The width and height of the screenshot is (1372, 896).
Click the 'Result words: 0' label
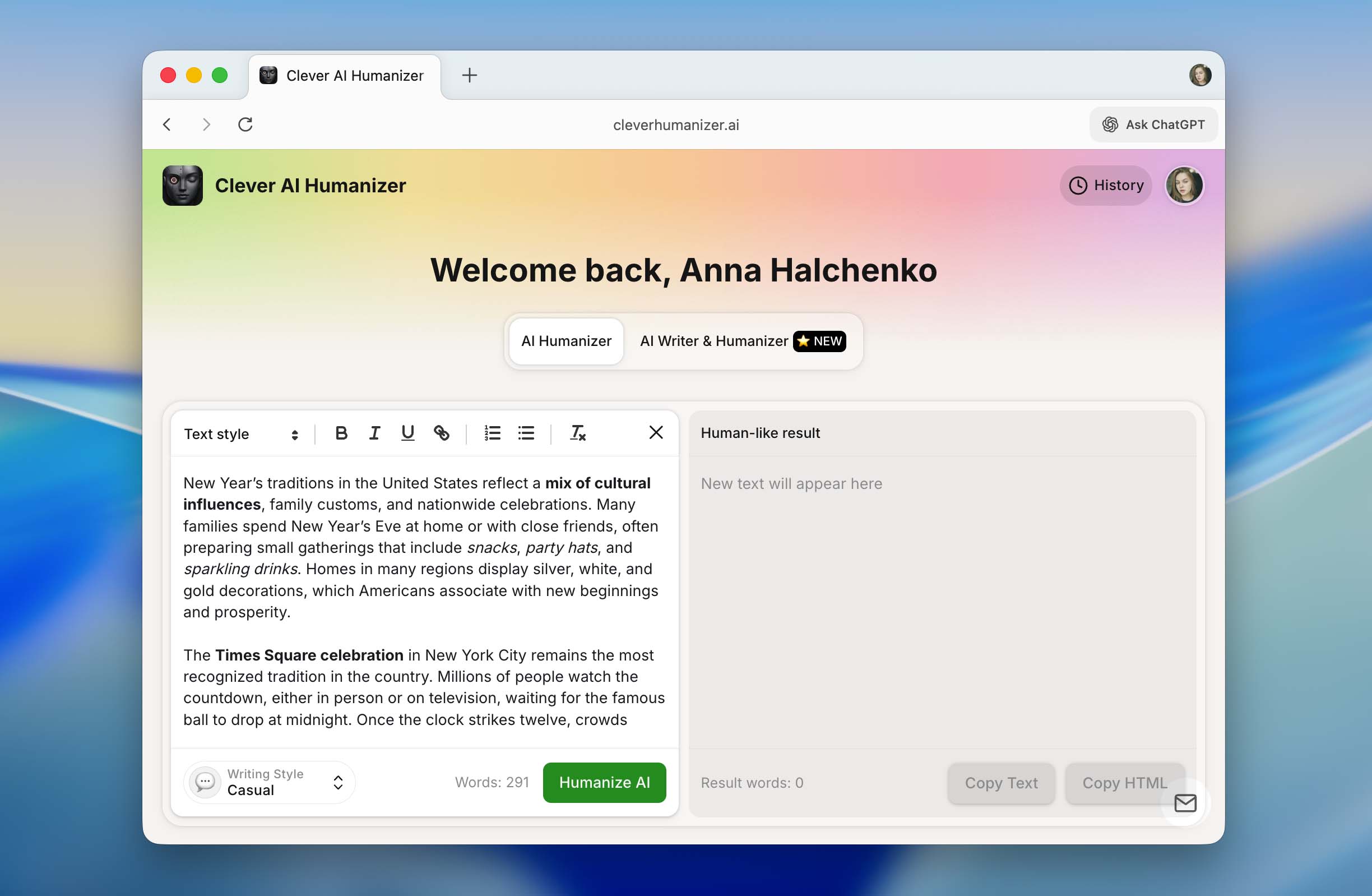pos(752,783)
